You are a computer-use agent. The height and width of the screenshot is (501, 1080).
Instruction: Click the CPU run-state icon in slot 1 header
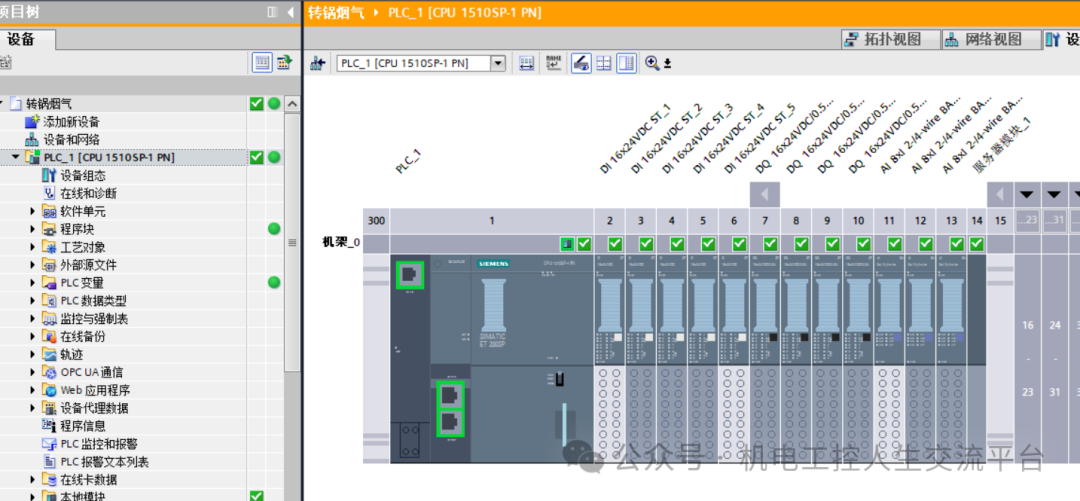(x=567, y=243)
